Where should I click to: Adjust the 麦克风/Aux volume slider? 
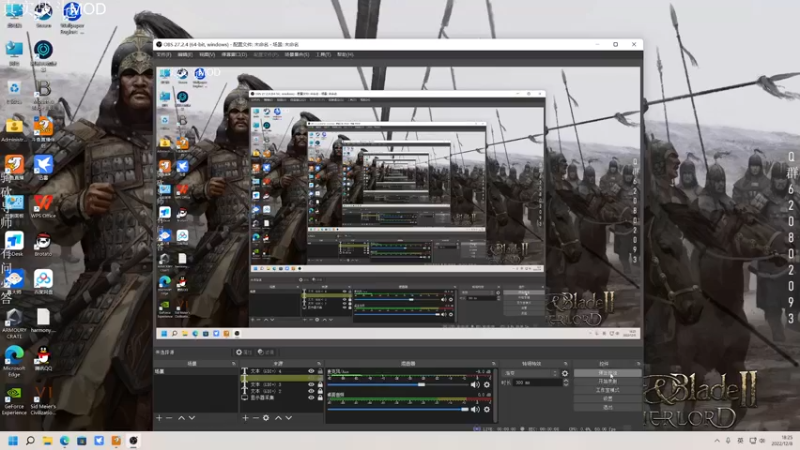[x=398, y=385]
